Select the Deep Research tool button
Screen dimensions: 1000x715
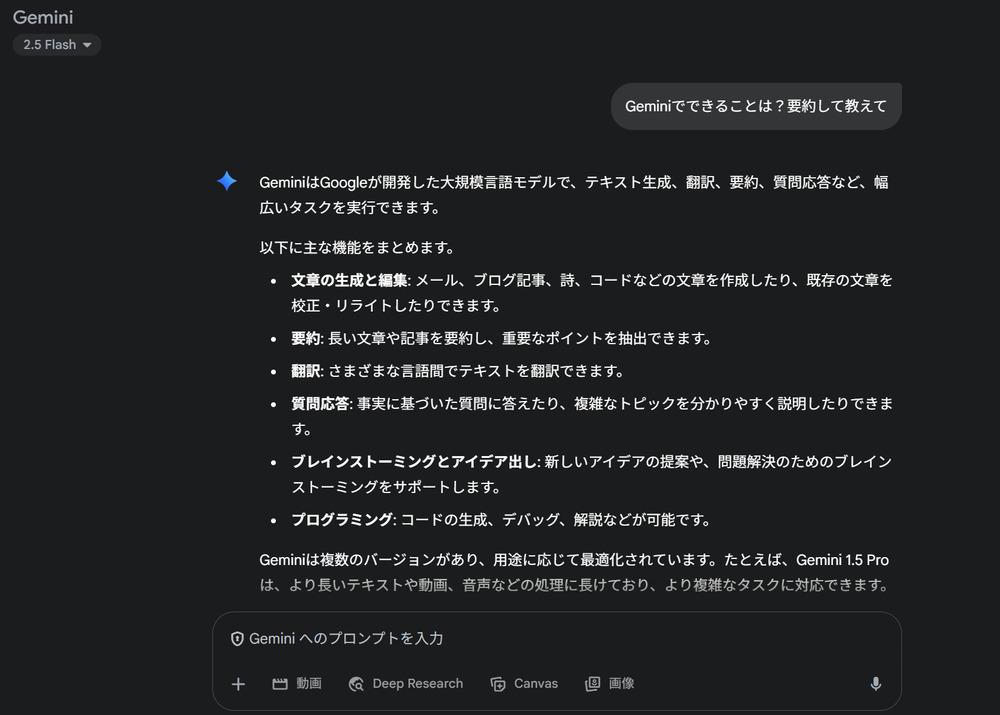pyautogui.click(x=406, y=684)
